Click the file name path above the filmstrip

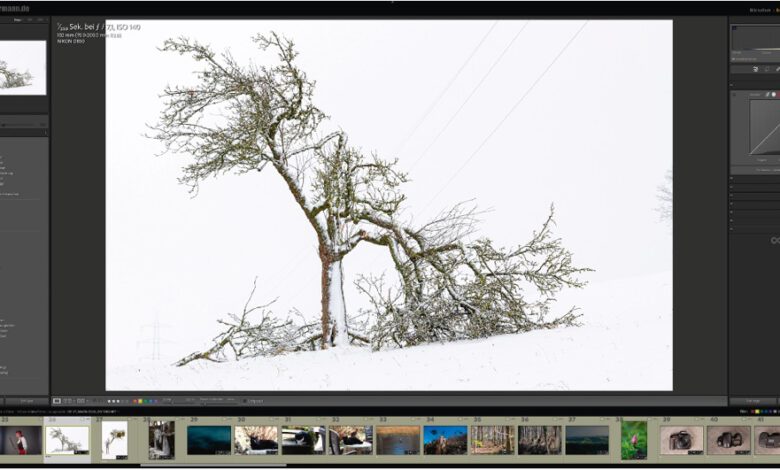point(92,412)
